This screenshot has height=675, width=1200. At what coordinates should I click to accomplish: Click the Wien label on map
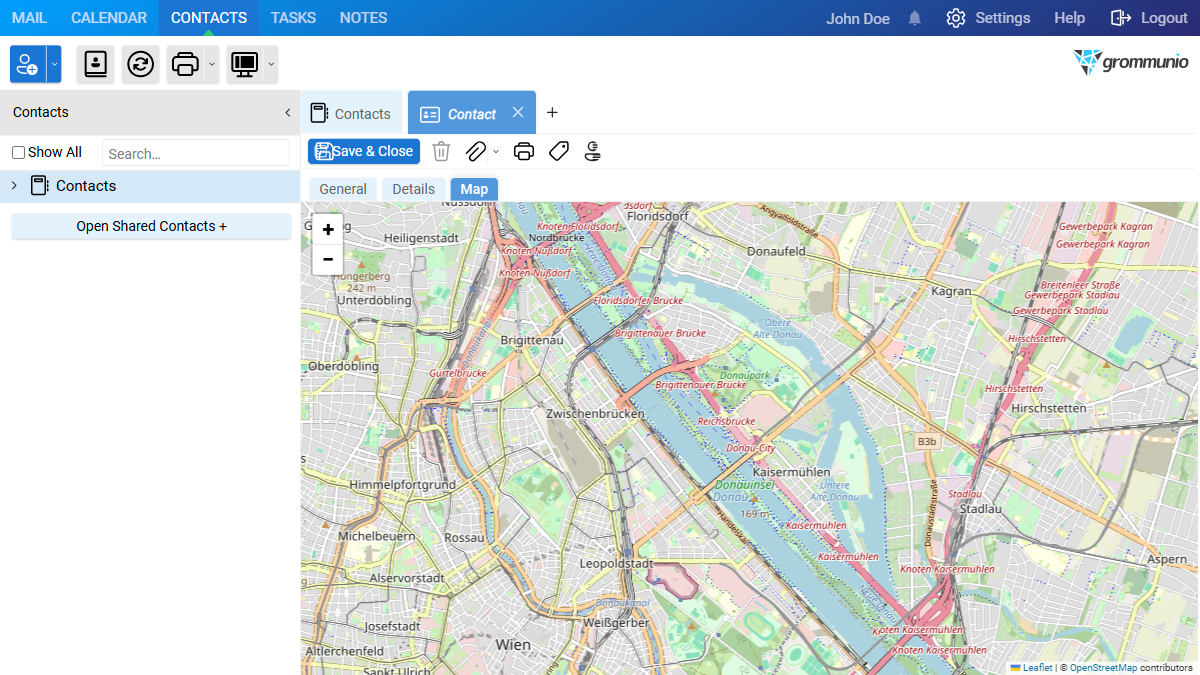[x=513, y=645]
